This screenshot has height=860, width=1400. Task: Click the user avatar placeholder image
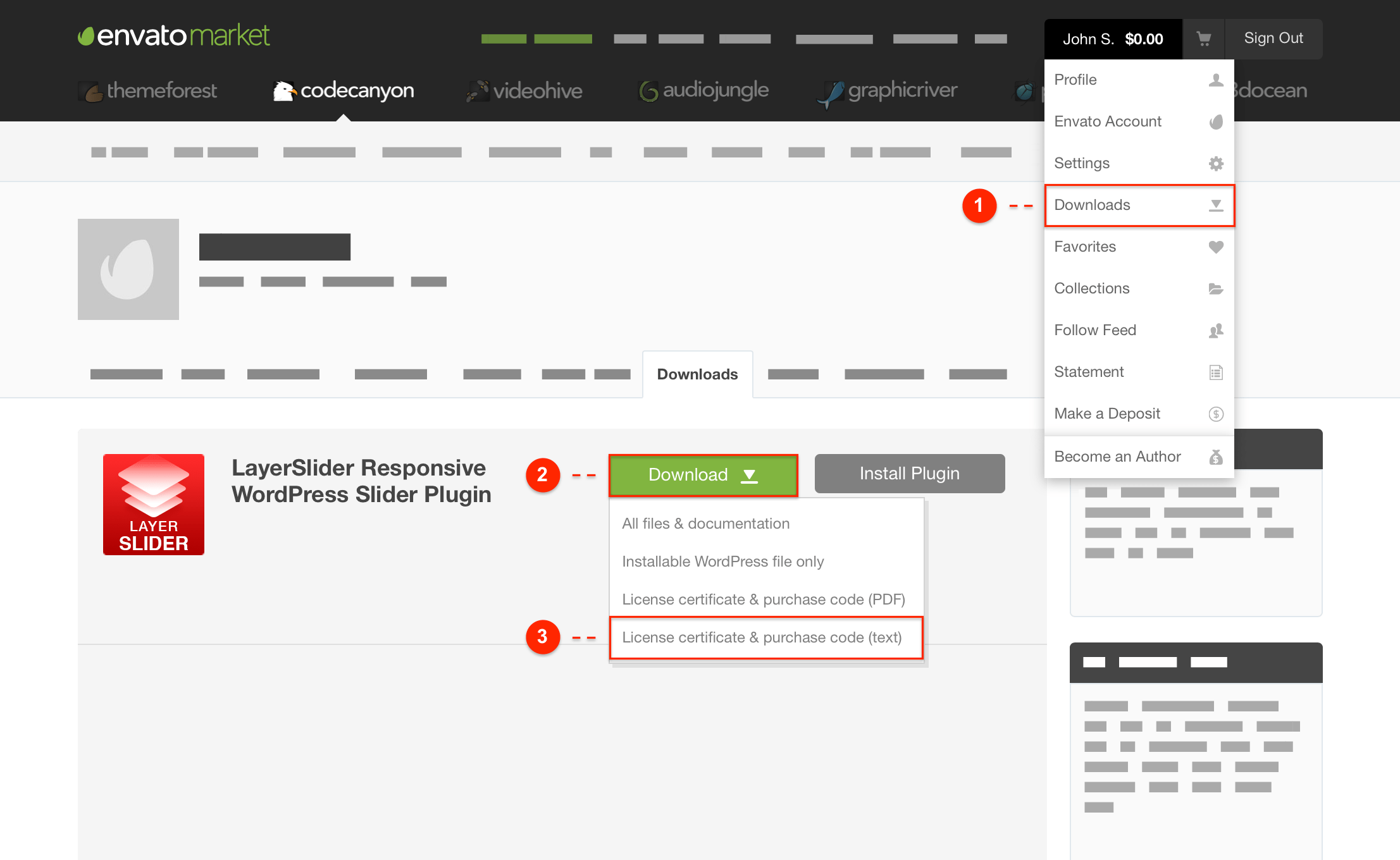128,269
